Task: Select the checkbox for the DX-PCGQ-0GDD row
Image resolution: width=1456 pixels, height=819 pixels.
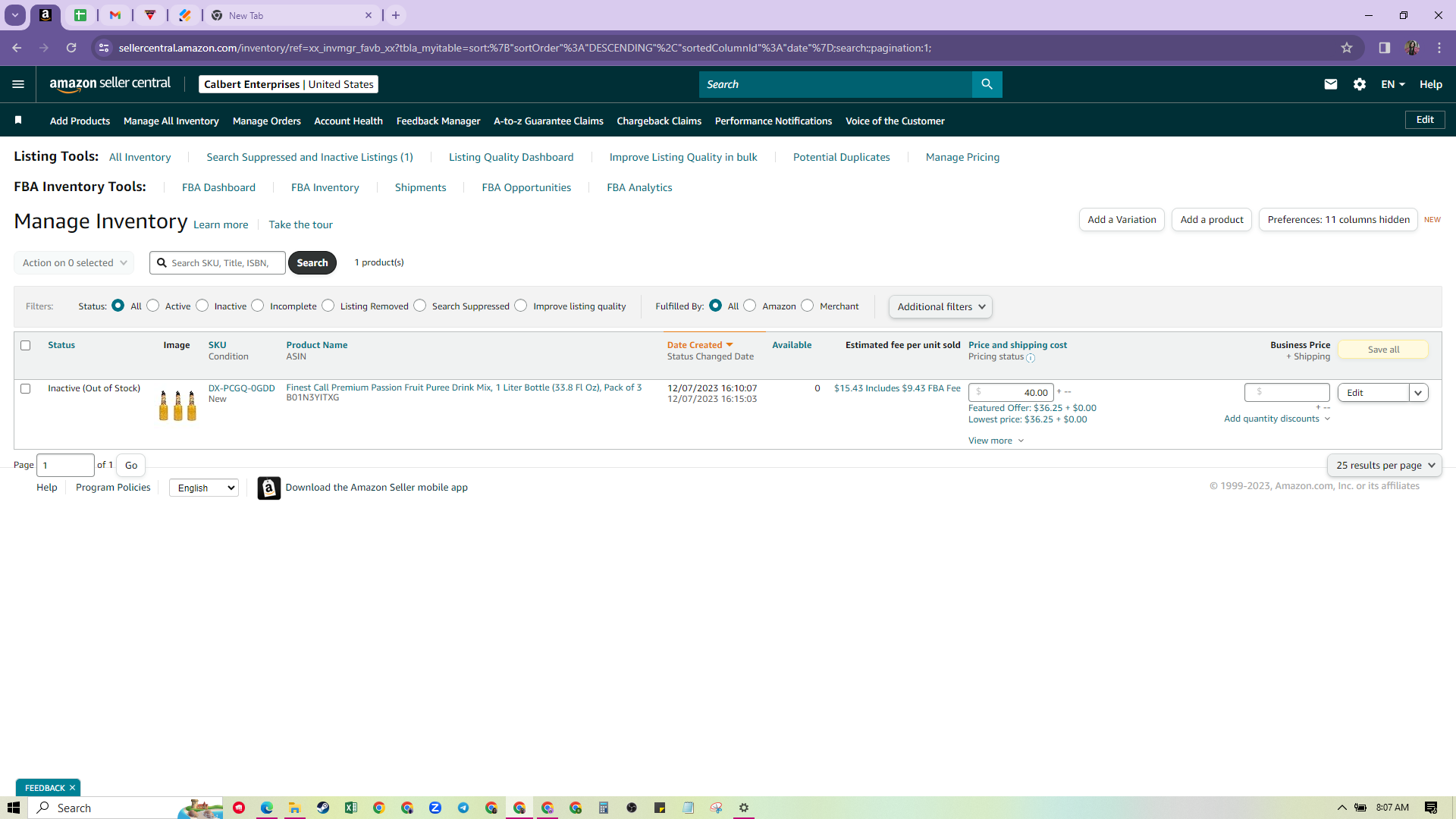Action: tap(26, 388)
